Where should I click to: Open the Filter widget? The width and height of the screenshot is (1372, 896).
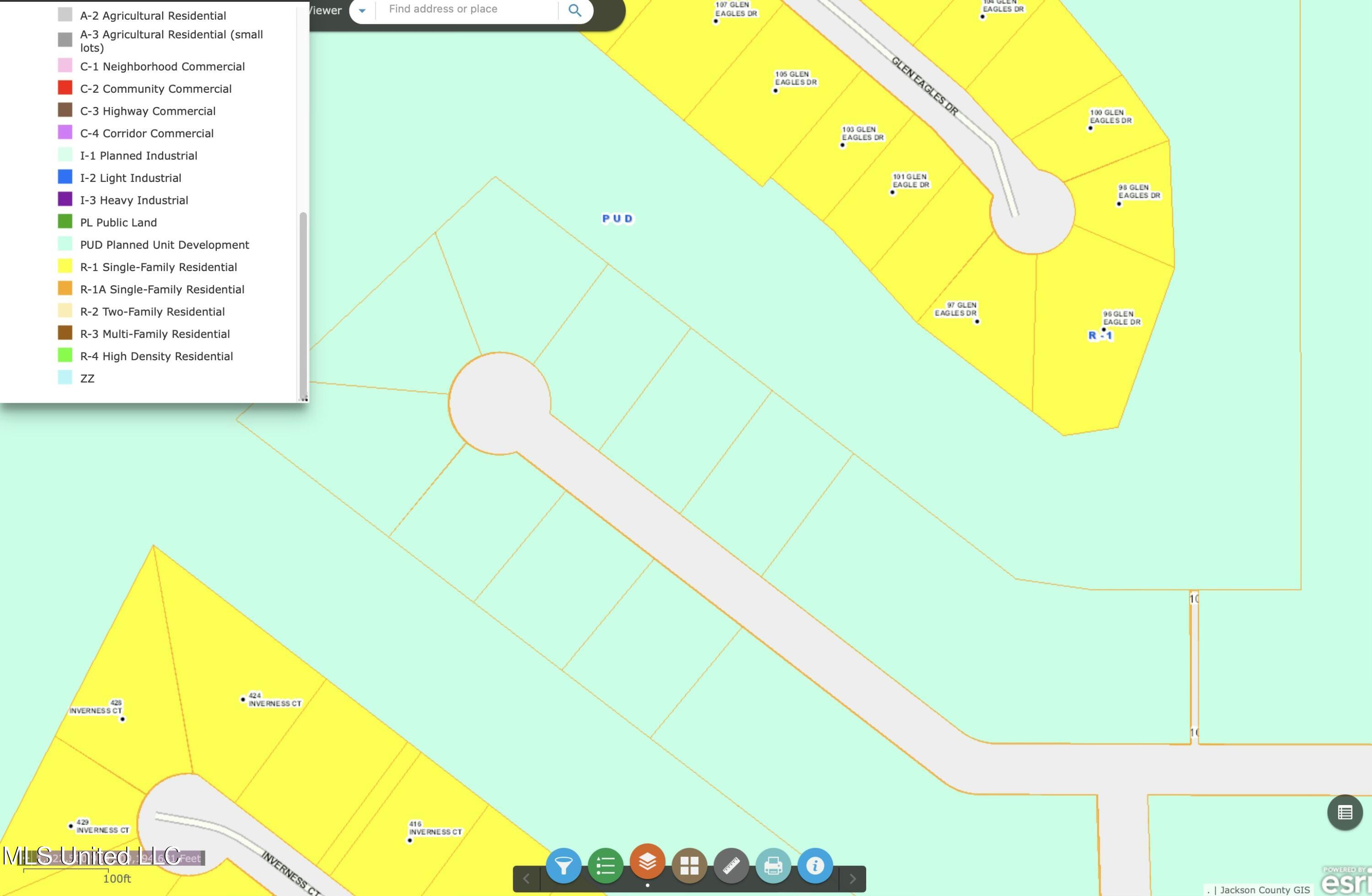pyautogui.click(x=563, y=865)
